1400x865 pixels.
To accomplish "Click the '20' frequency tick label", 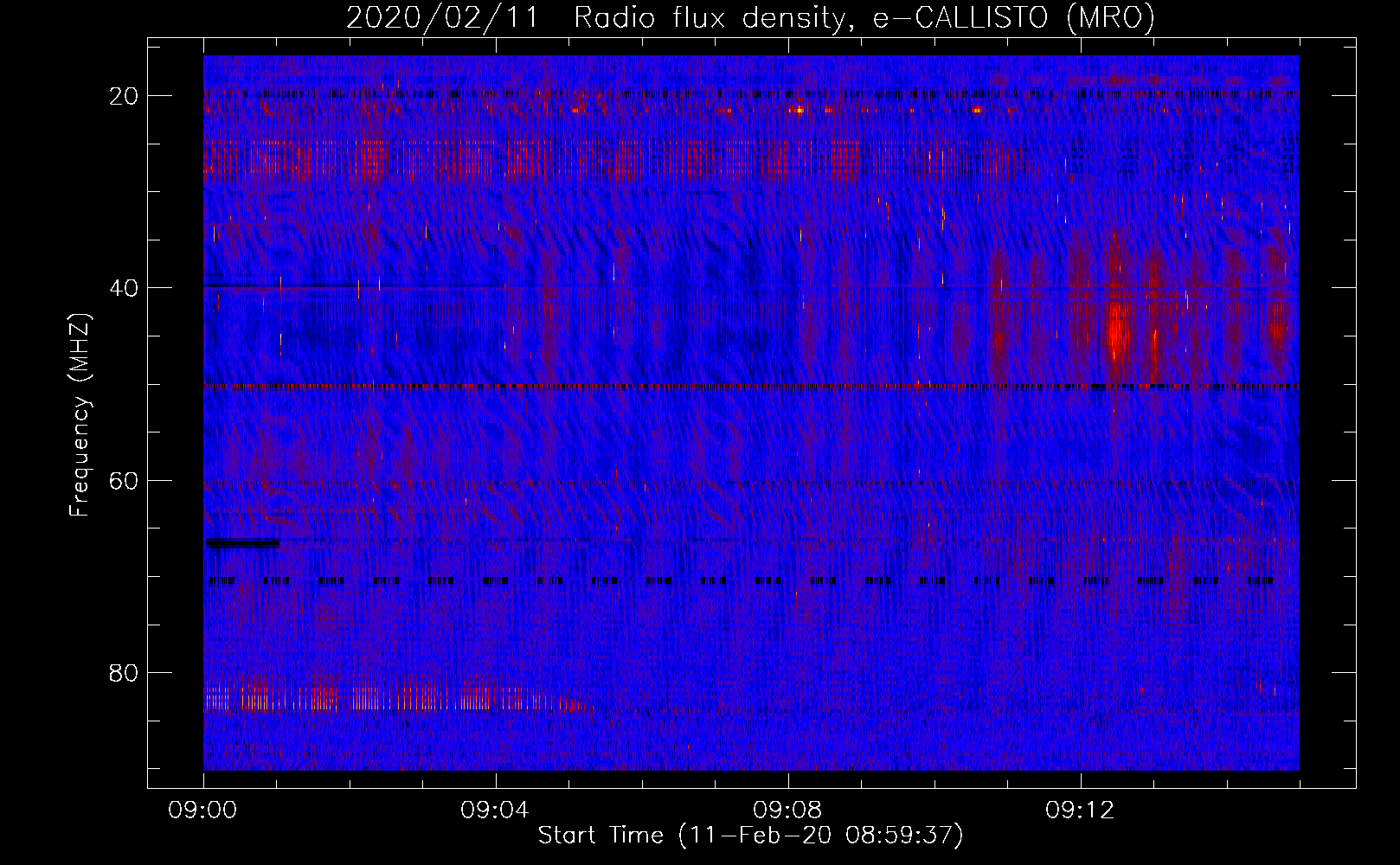I will tap(124, 96).
